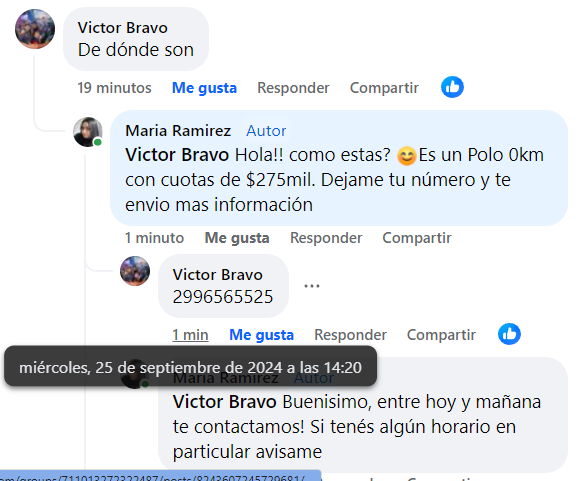Screen dimensions: 581x481
Task: Open the '19 minutos' timestamp link
Action: pyautogui.click(x=114, y=88)
